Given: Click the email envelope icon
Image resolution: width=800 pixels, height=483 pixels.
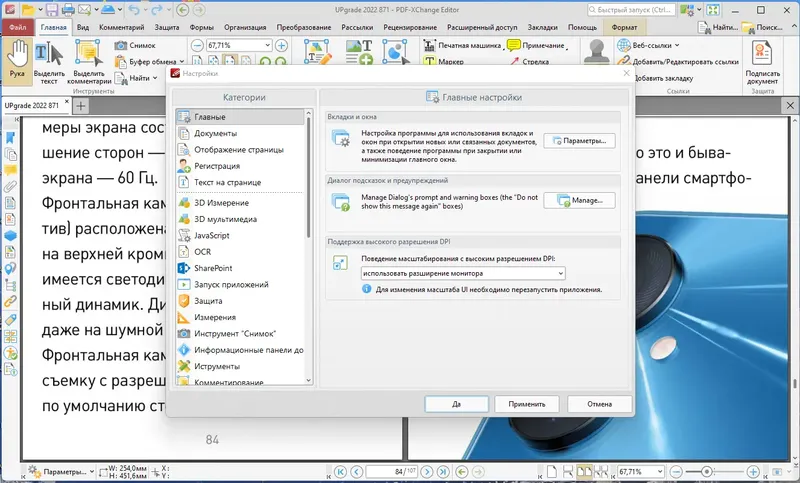Looking at the screenshot, I should 84,10.
